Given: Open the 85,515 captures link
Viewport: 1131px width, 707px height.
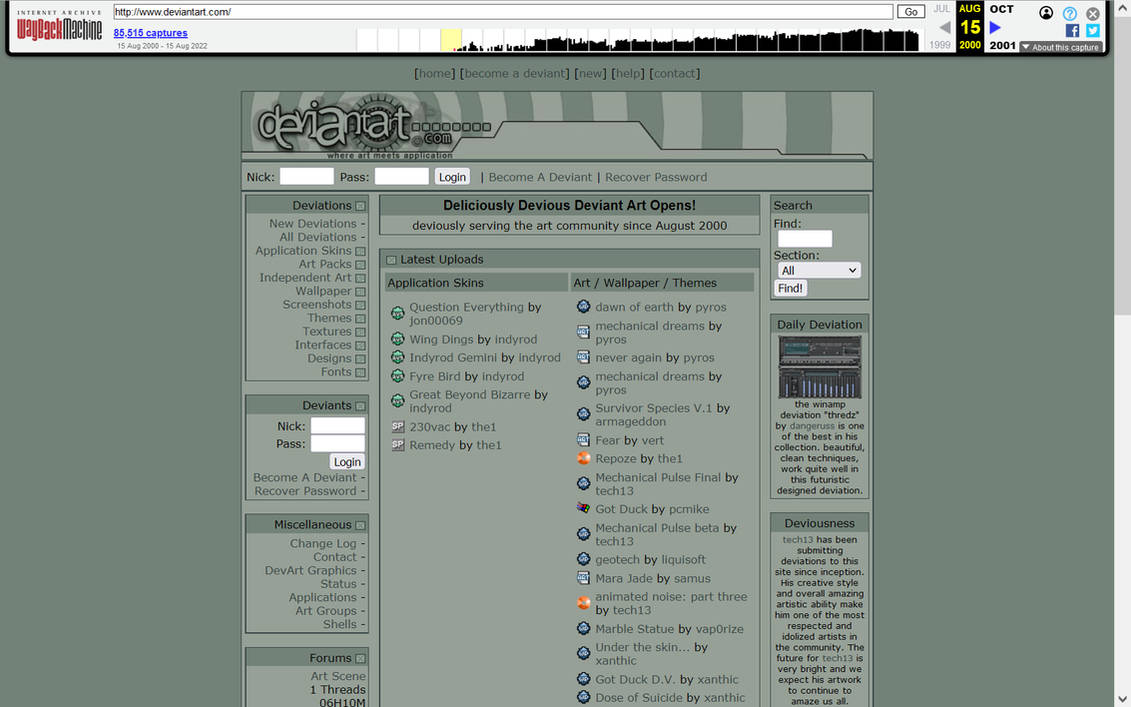Looking at the screenshot, I should [150, 32].
